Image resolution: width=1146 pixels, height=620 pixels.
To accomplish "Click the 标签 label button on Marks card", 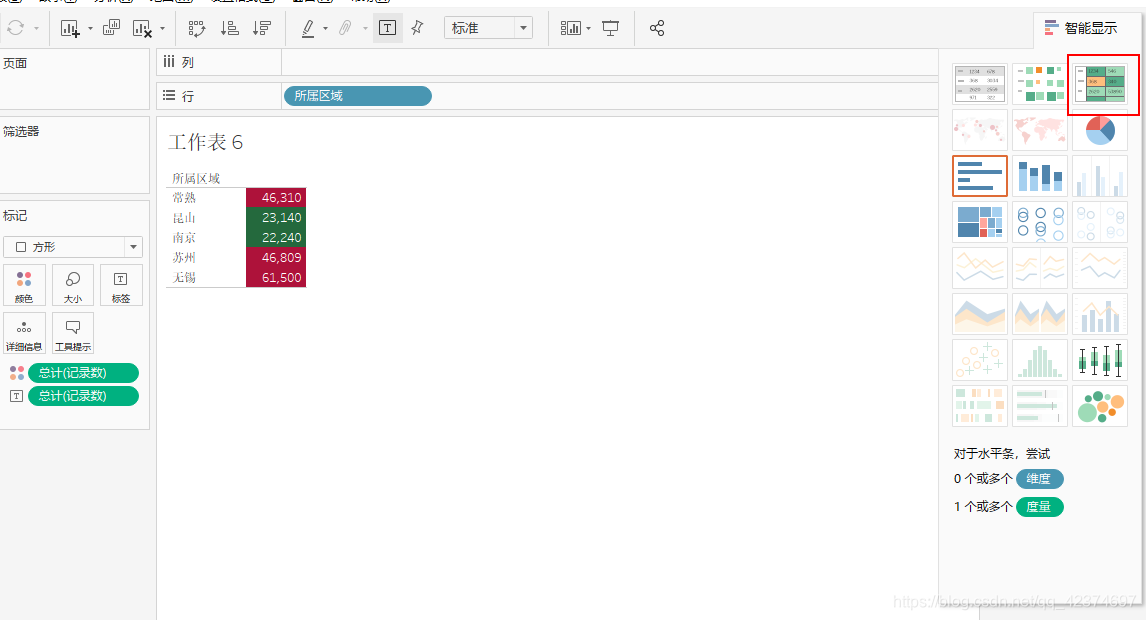I will point(121,285).
